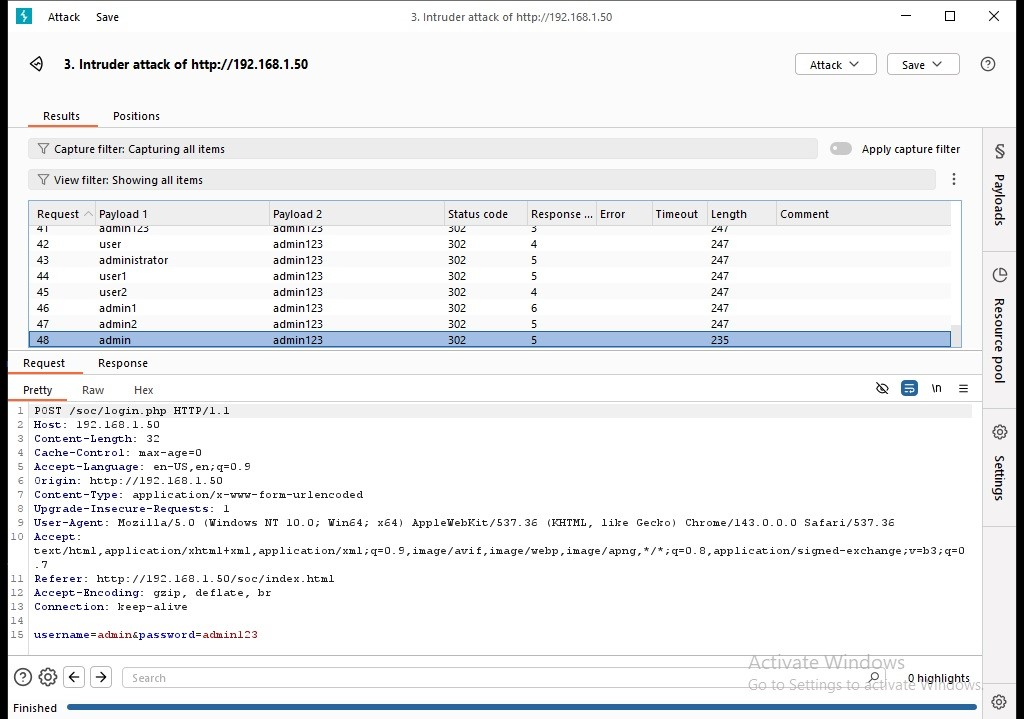This screenshot has height=719, width=1024.
Task: Click the username=admin&password=admin123 body line
Action: 146,634
